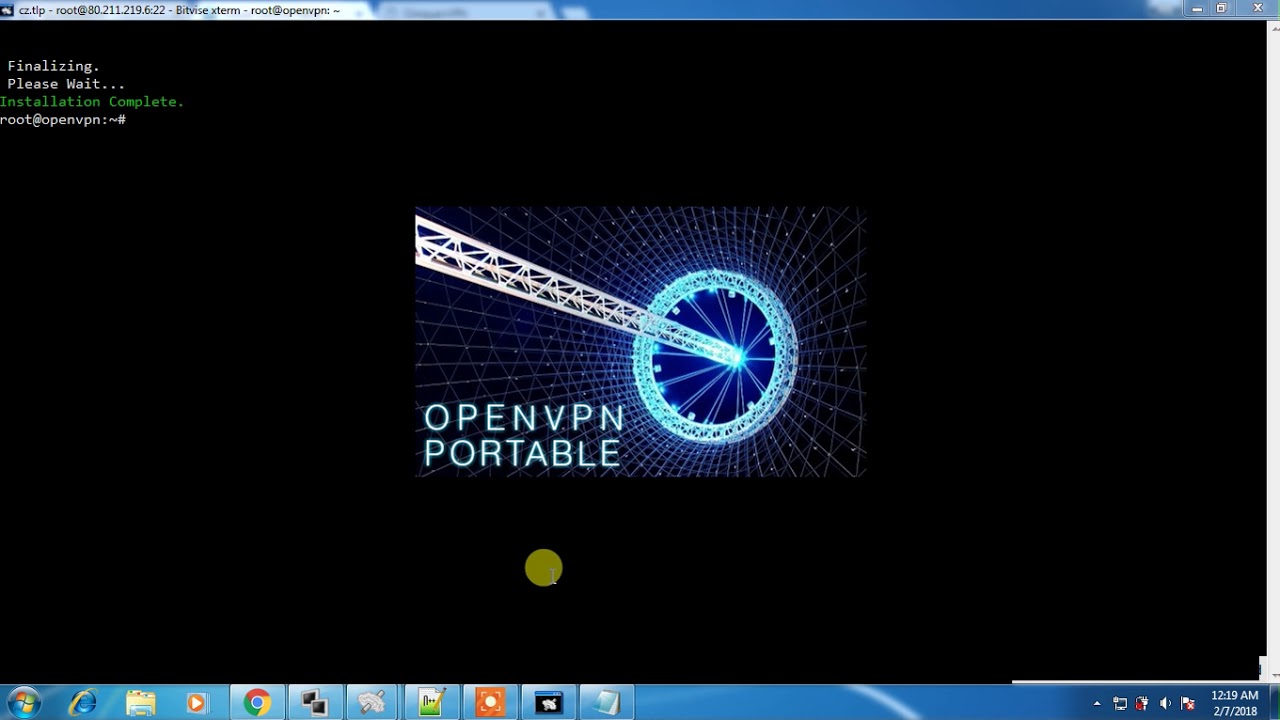Open the Windows Start menu
This screenshot has height=720, width=1280.
tap(22, 703)
